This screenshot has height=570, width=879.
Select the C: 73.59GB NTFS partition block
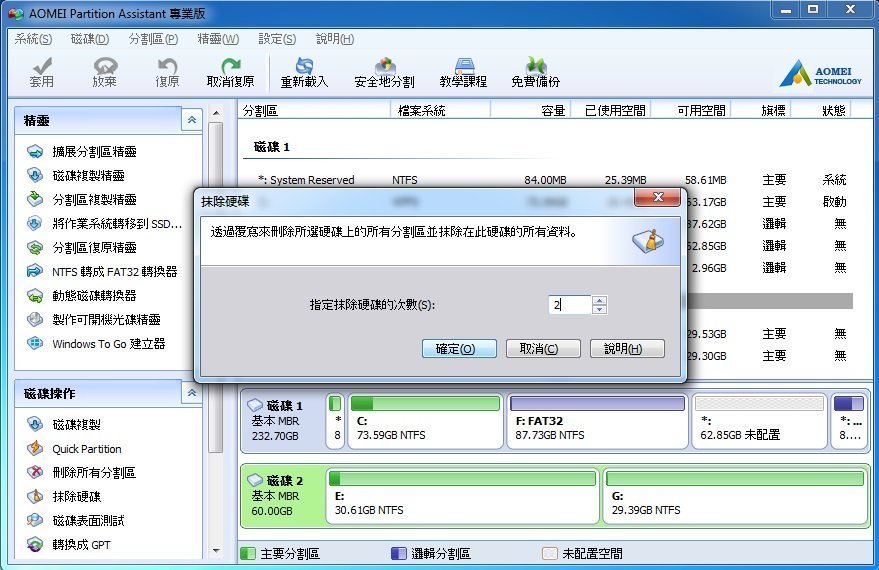click(x=425, y=421)
